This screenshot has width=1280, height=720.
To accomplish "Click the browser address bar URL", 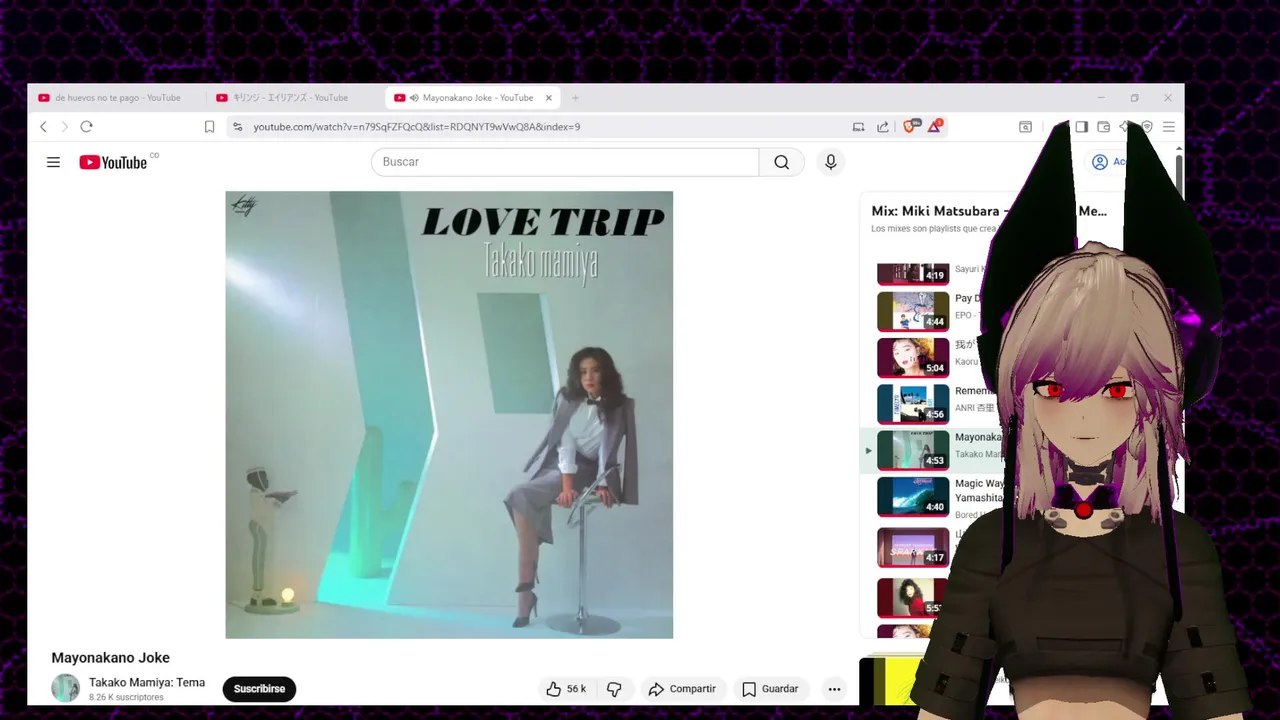I will click(416, 127).
